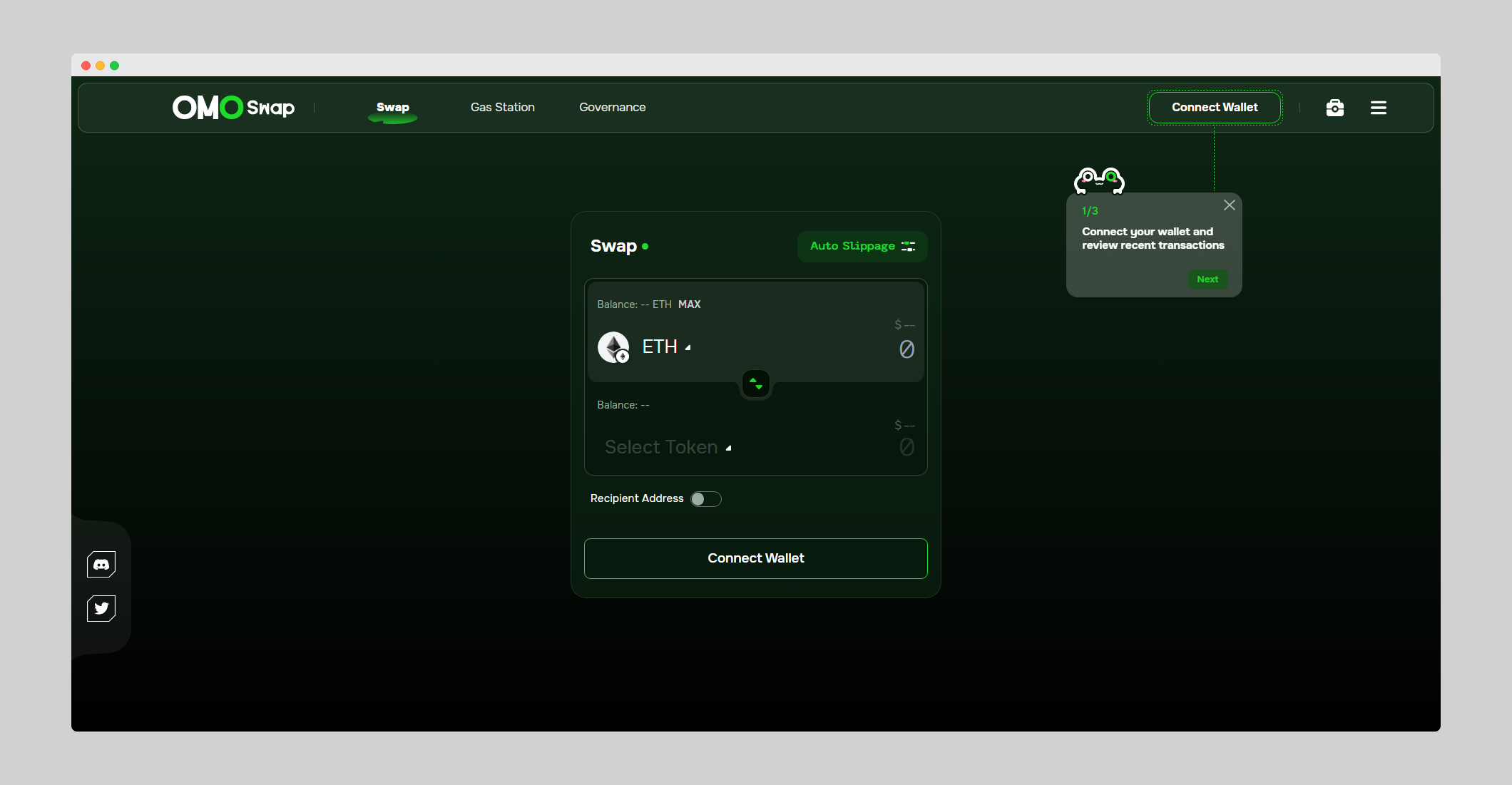The width and height of the screenshot is (1512, 785).
Task: Click the macOS green maximize button
Action: pos(114,66)
